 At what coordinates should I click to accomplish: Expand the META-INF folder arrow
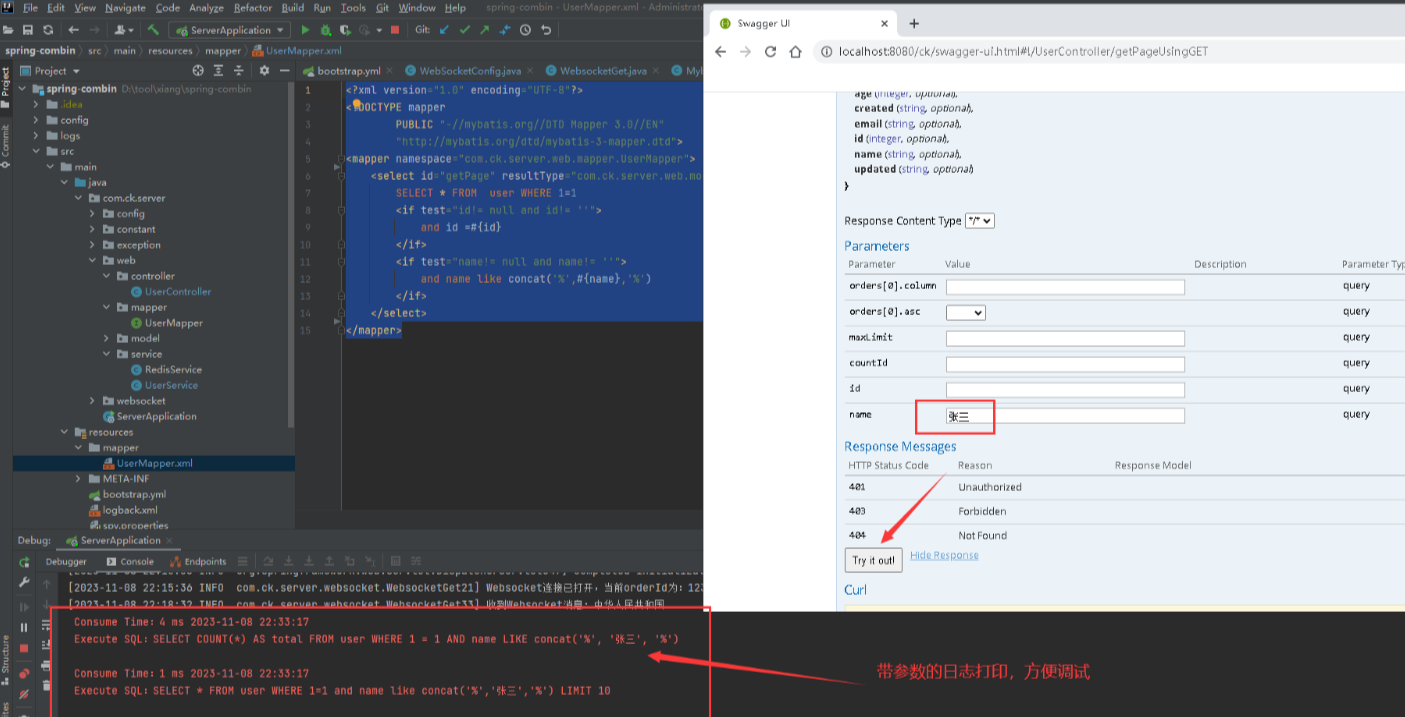(x=79, y=479)
